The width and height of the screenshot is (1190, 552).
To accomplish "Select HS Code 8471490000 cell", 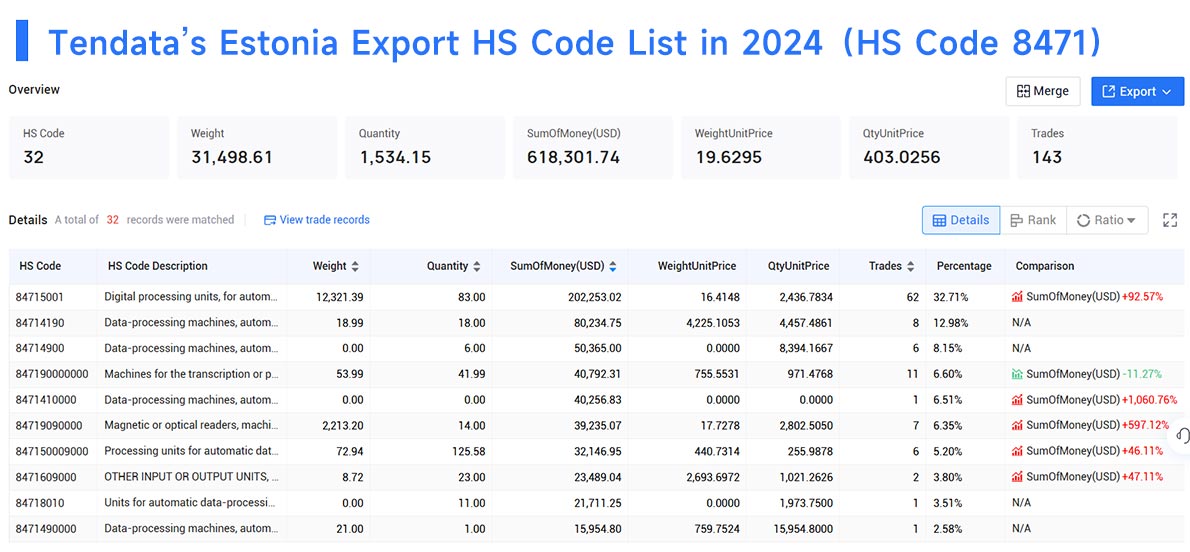I will point(44,528).
